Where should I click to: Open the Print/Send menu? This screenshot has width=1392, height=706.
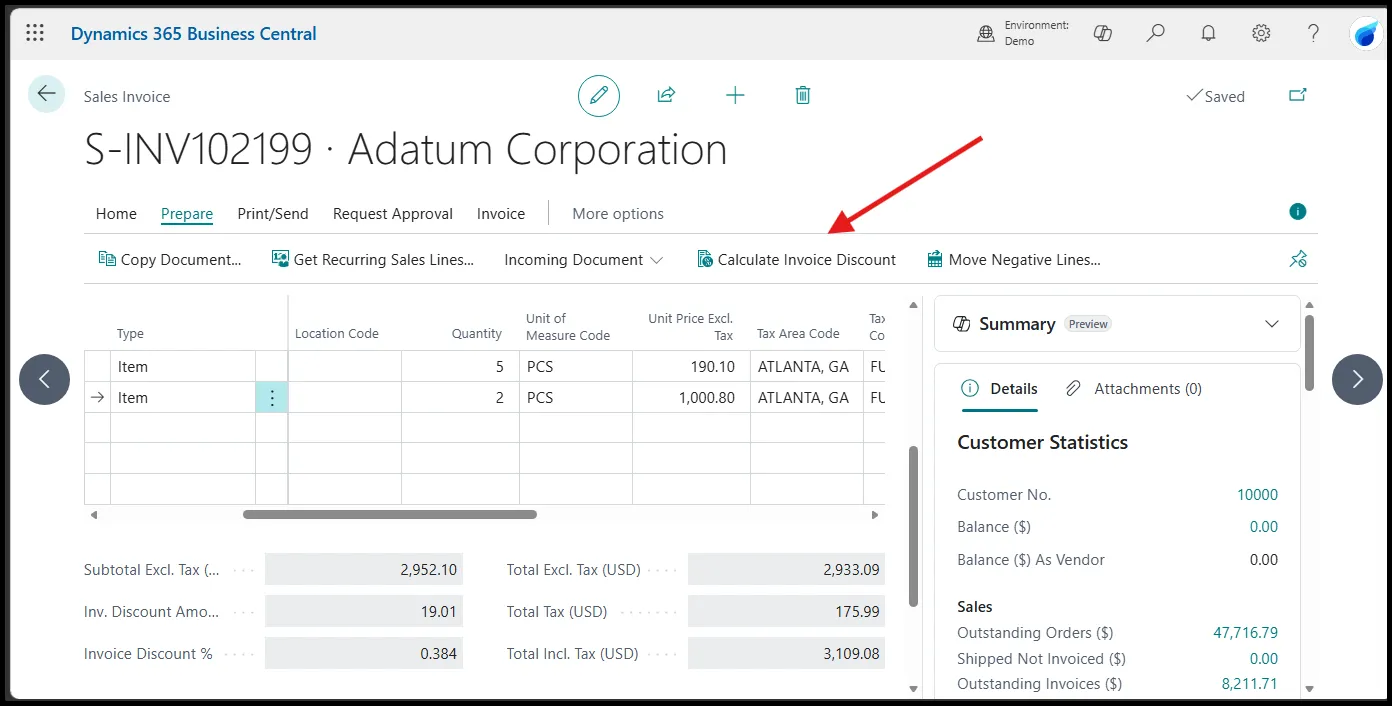point(273,213)
